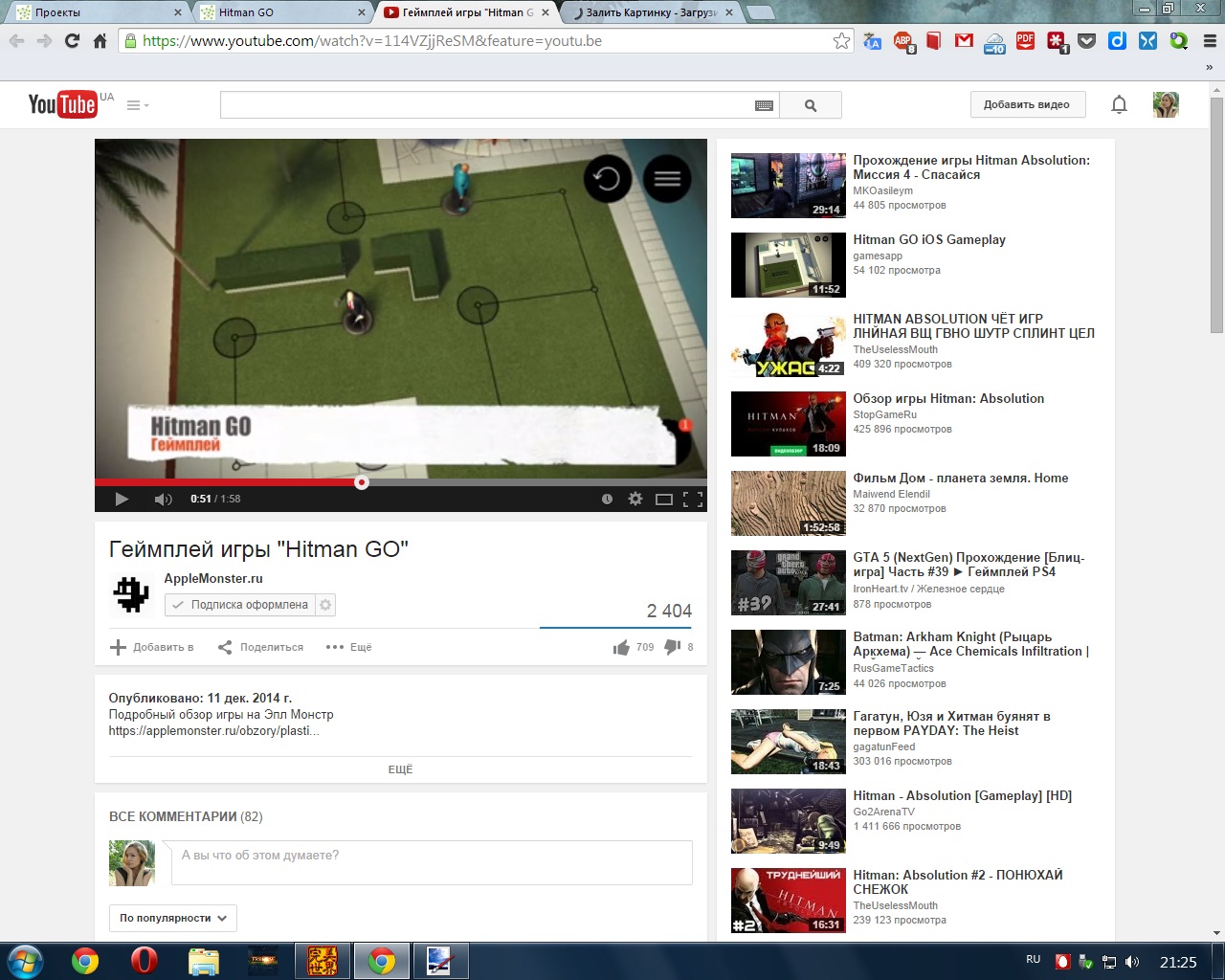The height and width of the screenshot is (980, 1225).
Task: Open the LastPass extension icon
Action: [x=1057, y=42]
